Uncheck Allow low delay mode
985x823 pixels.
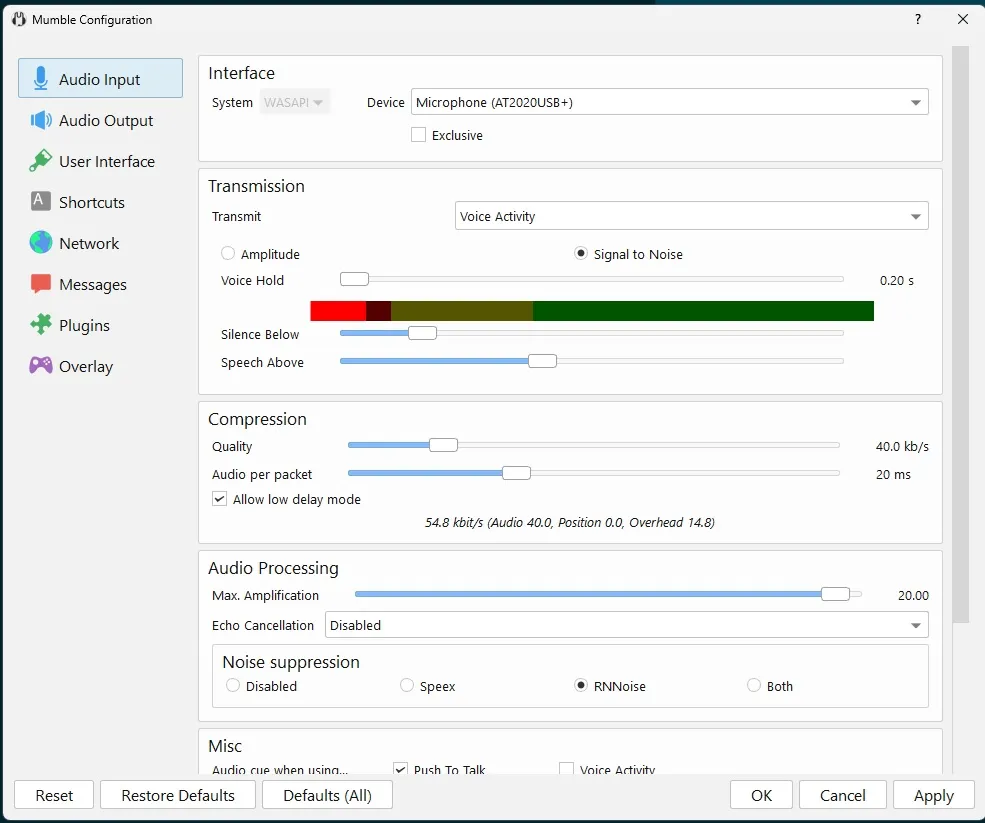pos(220,499)
